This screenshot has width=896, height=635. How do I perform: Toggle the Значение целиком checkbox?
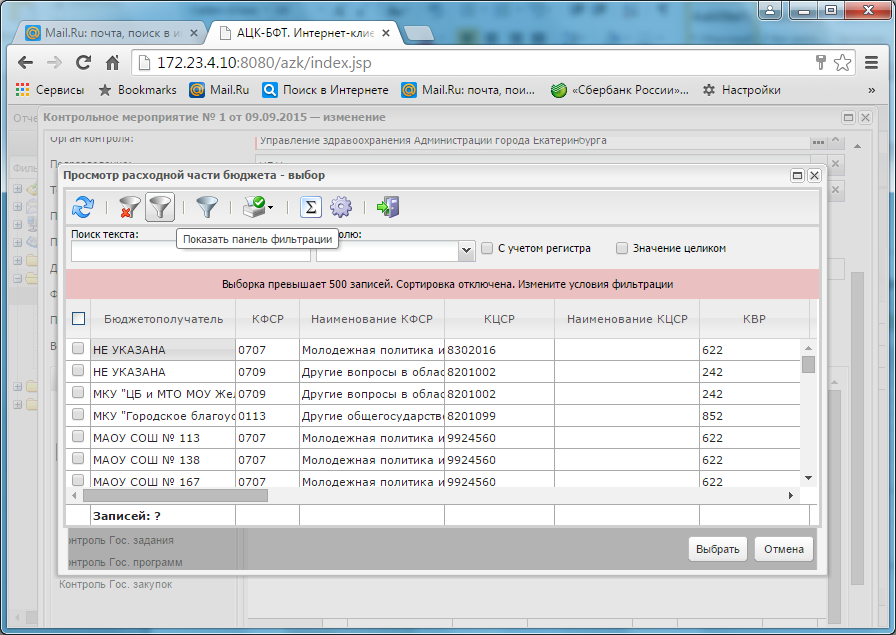coord(622,248)
